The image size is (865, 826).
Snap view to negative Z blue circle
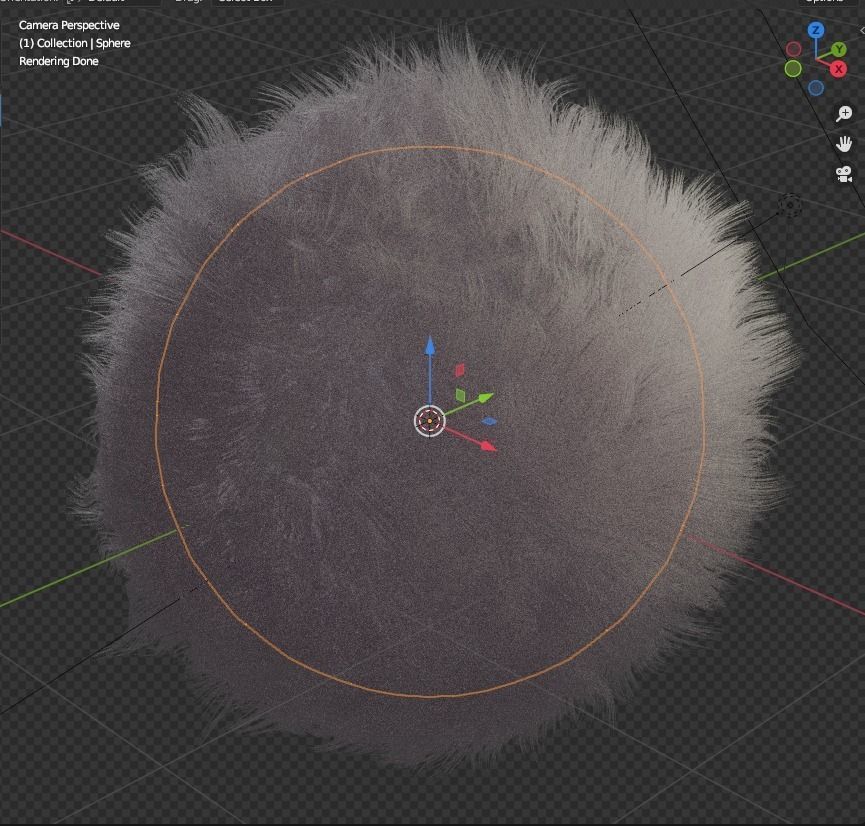click(816, 88)
